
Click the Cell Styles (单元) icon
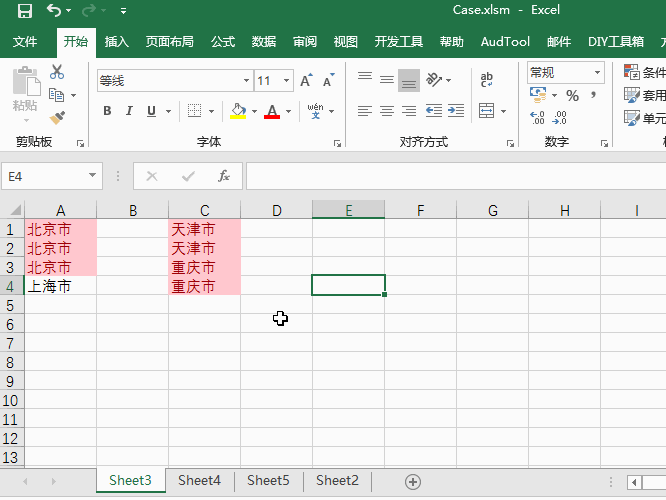[x=632, y=118]
